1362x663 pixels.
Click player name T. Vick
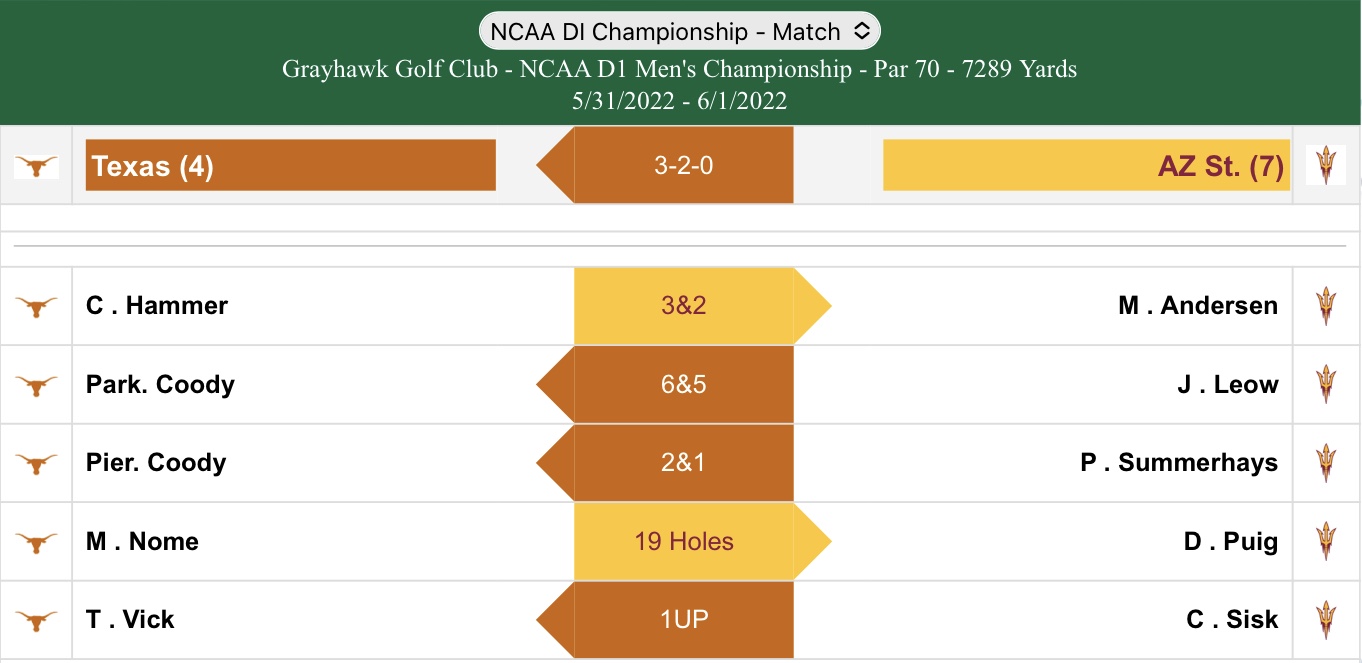130,620
